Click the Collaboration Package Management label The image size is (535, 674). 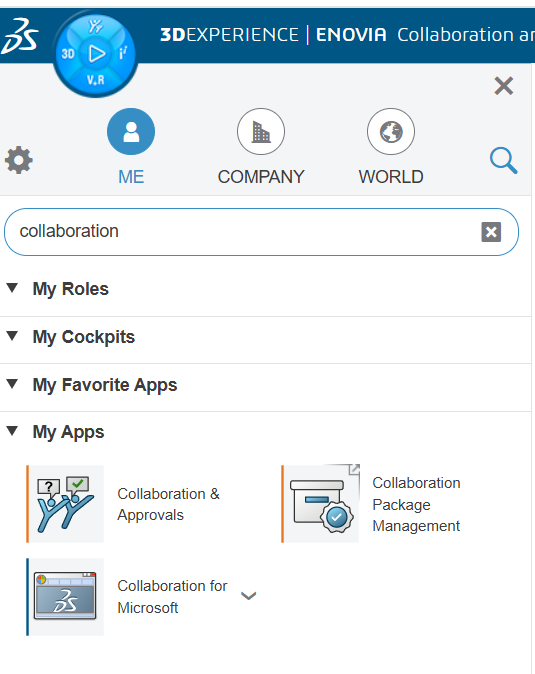416,504
